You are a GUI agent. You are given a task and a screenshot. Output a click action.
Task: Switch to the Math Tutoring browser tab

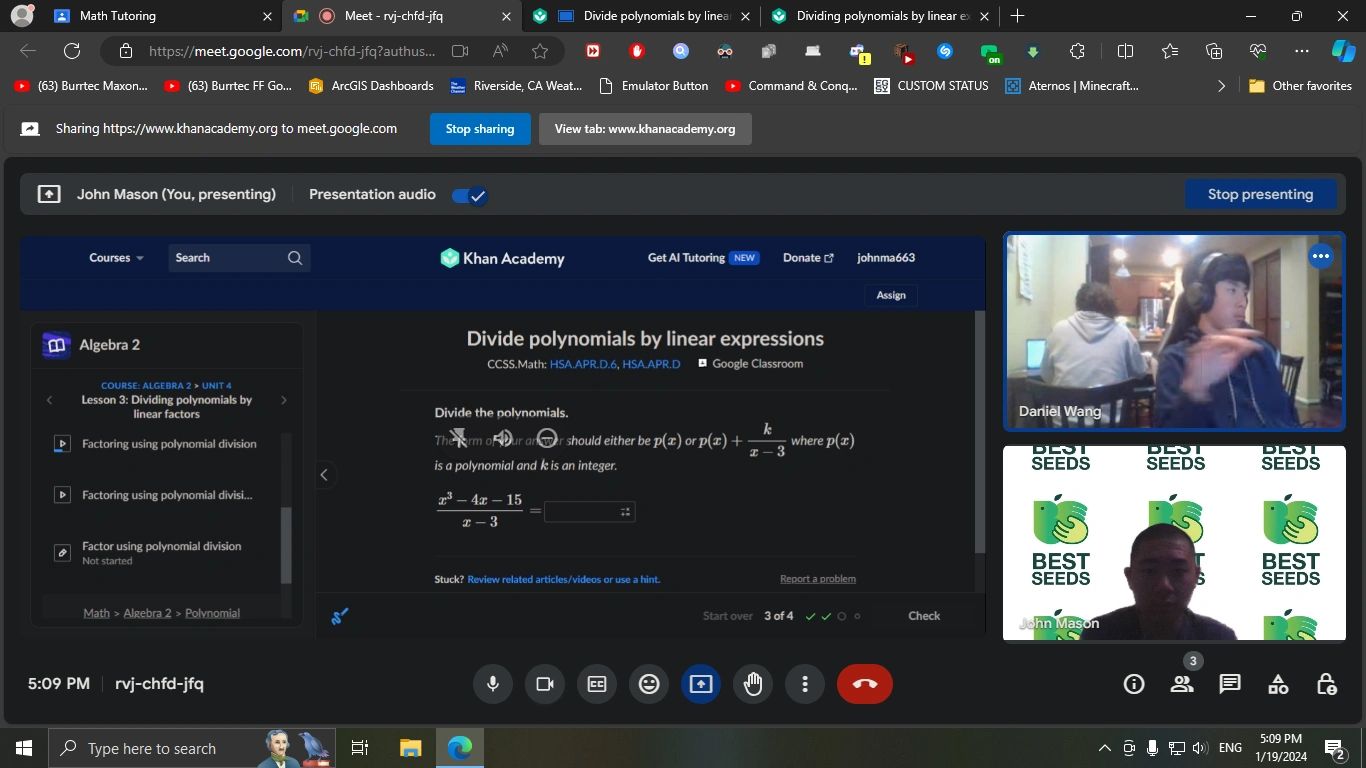click(x=150, y=16)
